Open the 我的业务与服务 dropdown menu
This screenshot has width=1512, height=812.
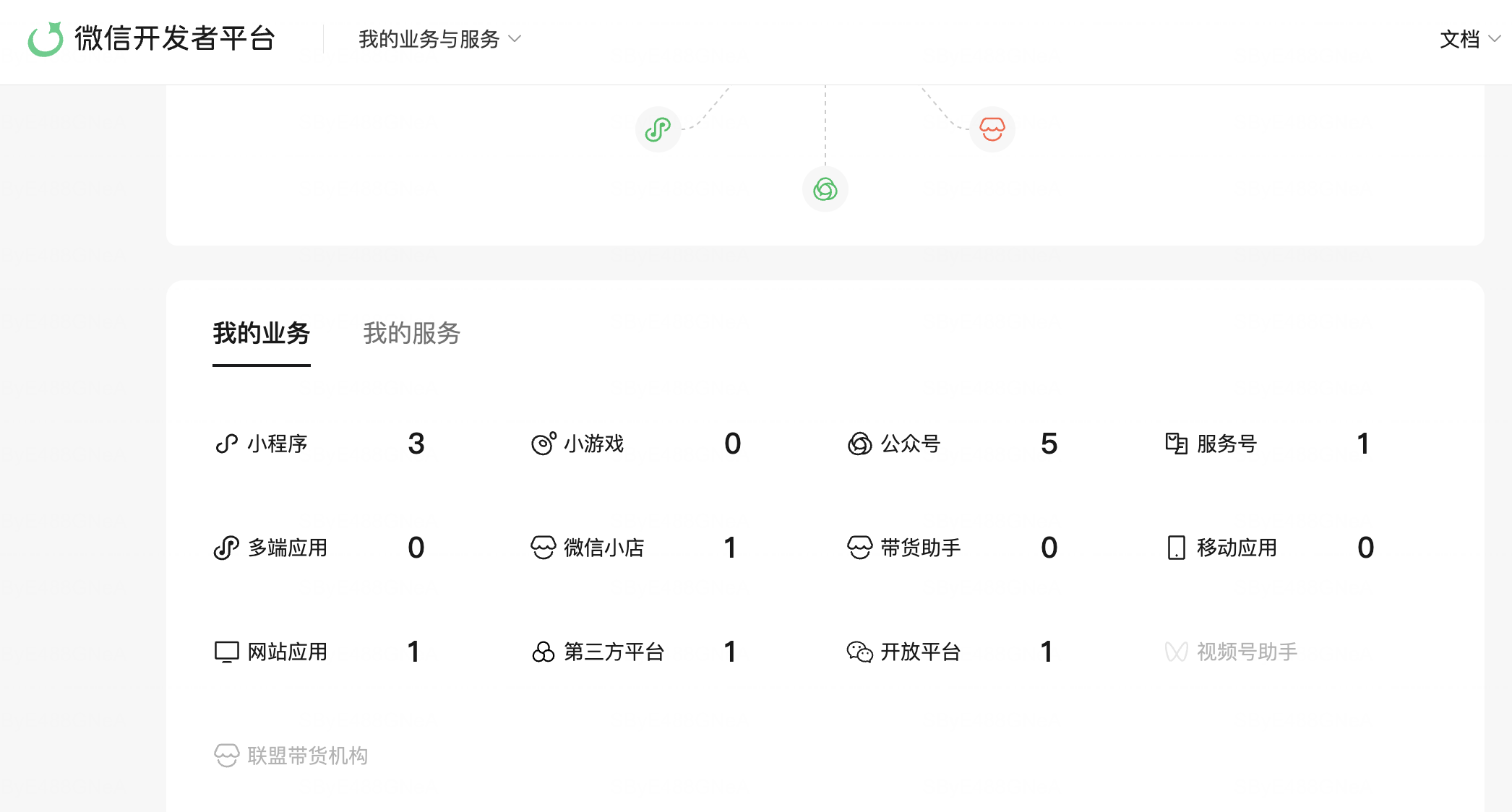[439, 39]
